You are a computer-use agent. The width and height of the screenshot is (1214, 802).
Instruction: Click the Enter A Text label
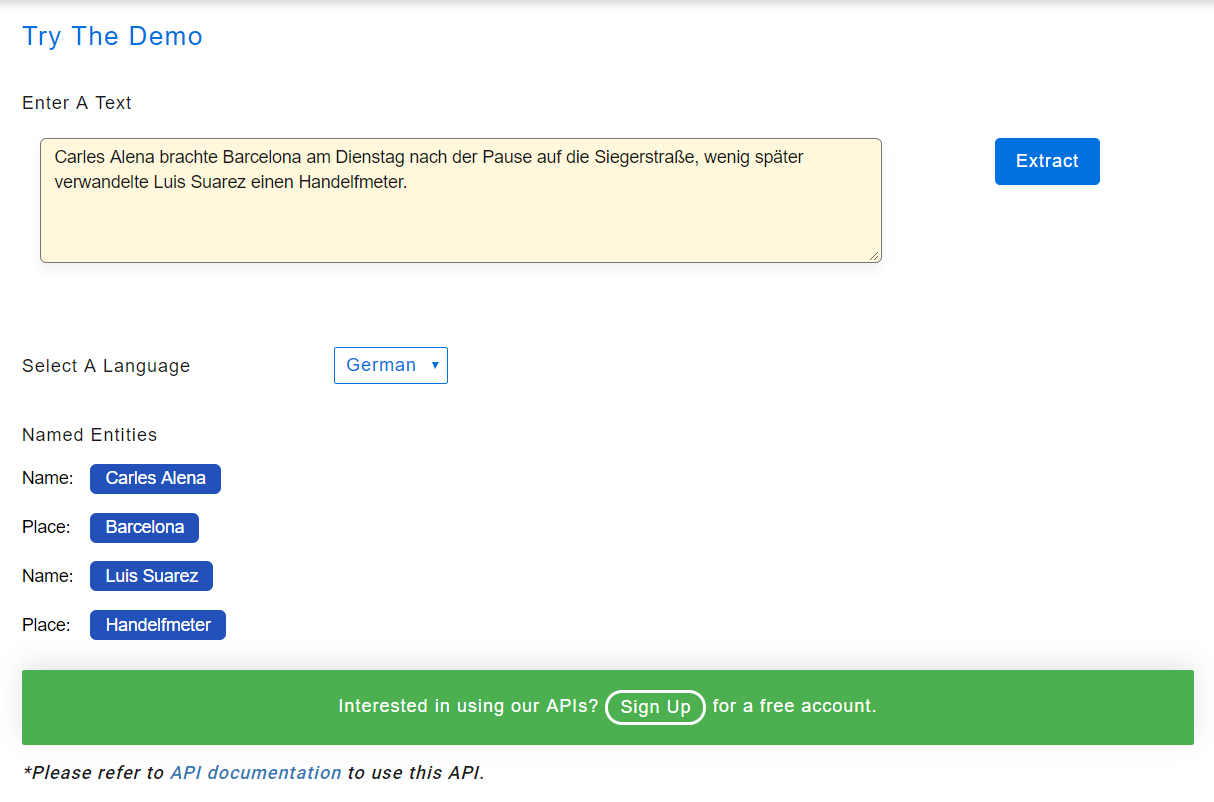tap(76, 102)
